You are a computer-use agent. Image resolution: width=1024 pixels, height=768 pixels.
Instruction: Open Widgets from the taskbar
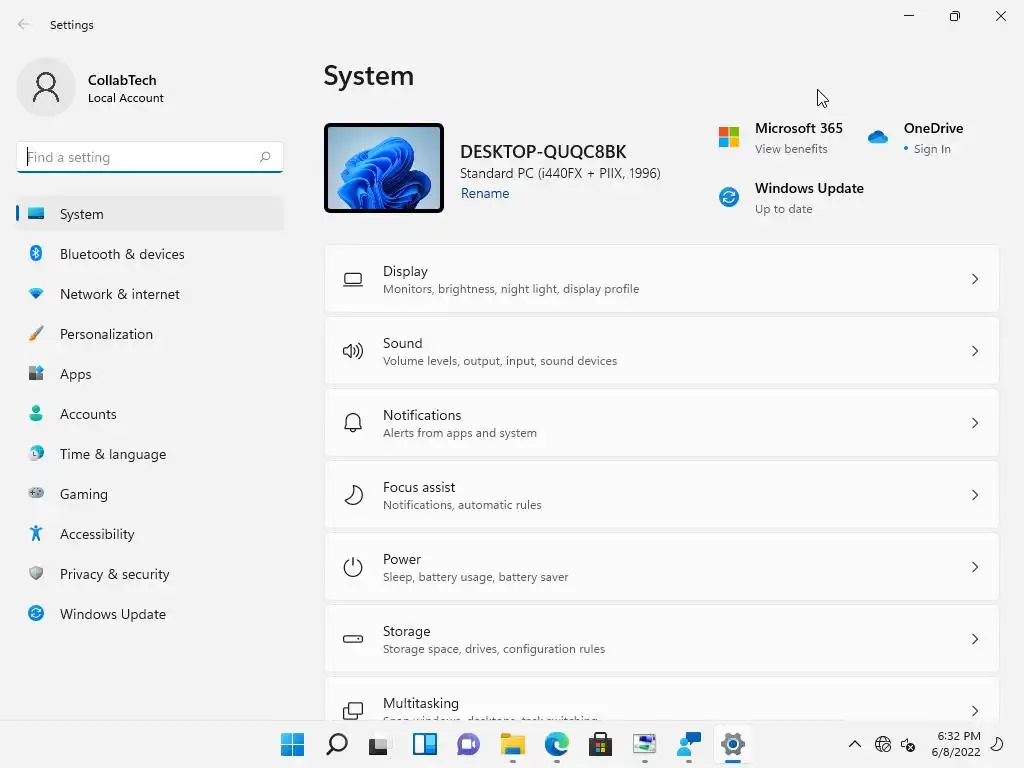[x=424, y=744]
